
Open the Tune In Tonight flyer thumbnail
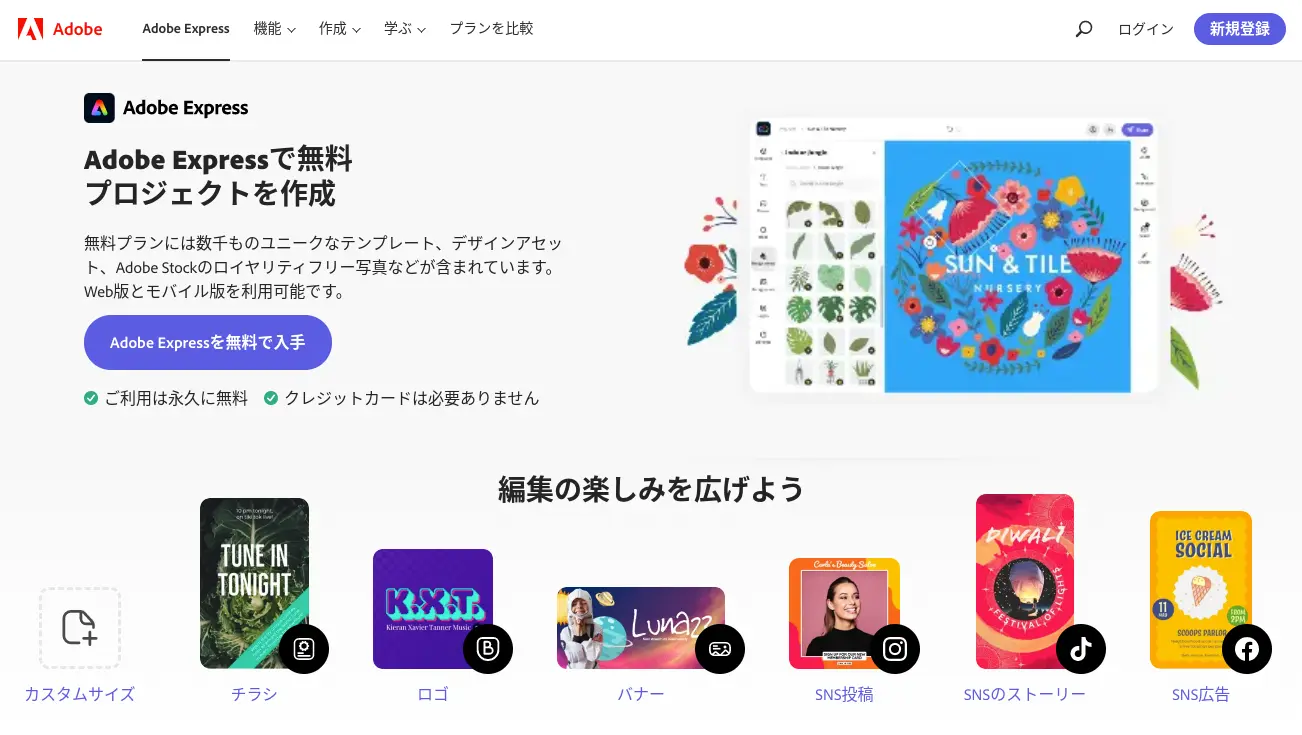254,583
